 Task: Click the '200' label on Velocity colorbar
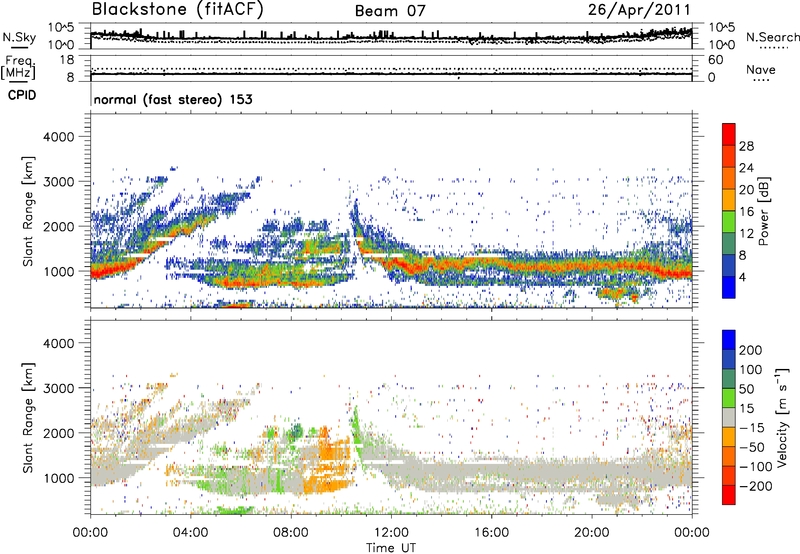pos(751,350)
